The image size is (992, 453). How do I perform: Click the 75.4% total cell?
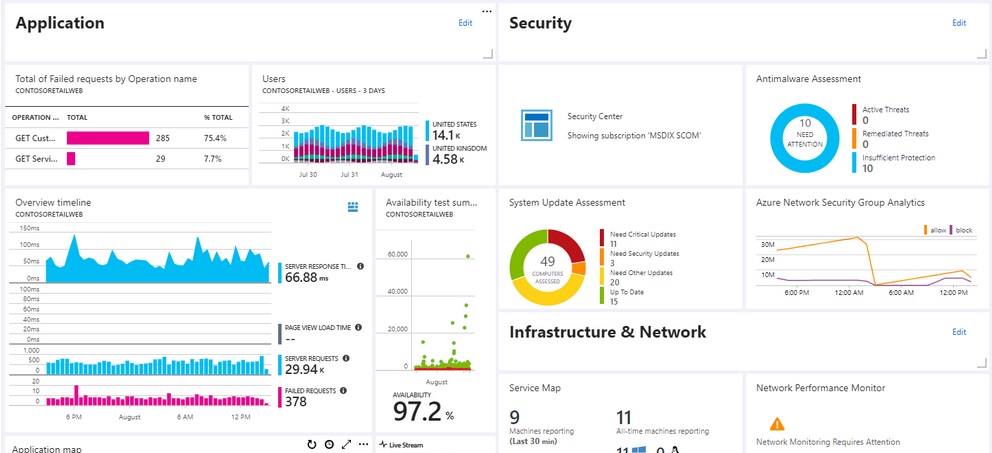(215, 138)
